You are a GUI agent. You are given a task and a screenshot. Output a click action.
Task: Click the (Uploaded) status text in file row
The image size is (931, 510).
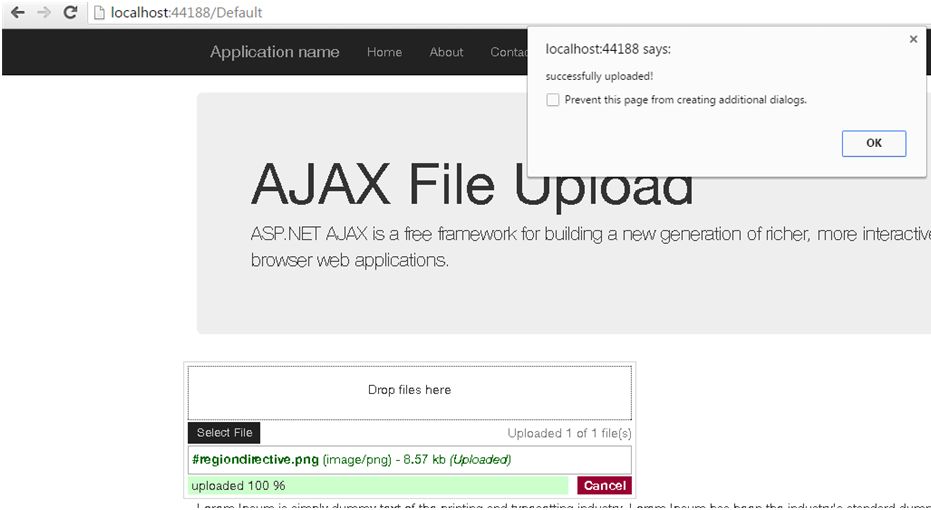pos(480,460)
